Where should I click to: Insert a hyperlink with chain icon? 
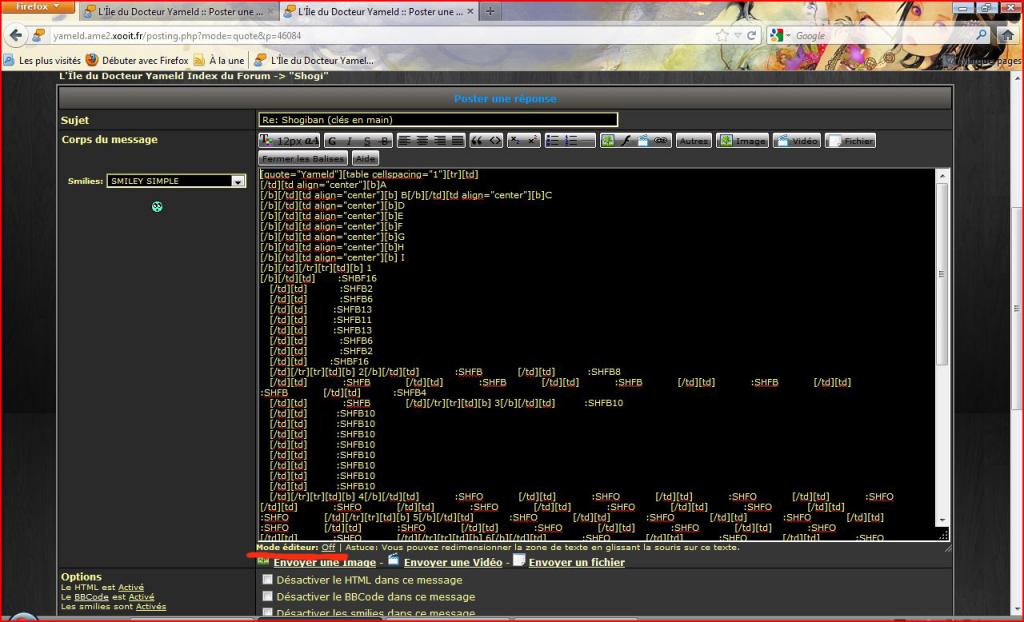pyautogui.click(x=662, y=140)
